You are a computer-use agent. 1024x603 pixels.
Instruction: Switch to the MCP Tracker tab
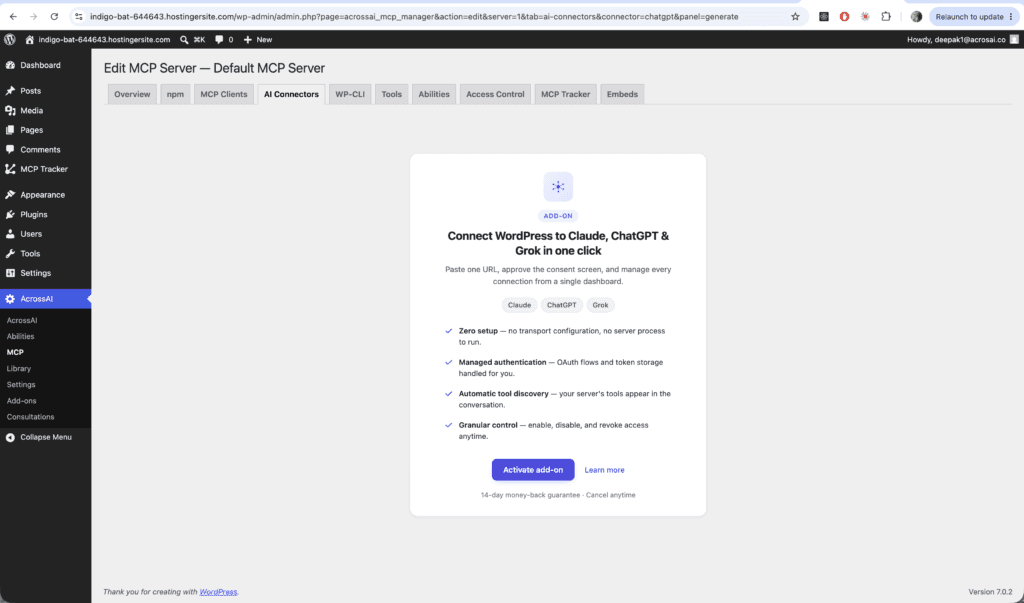point(566,94)
